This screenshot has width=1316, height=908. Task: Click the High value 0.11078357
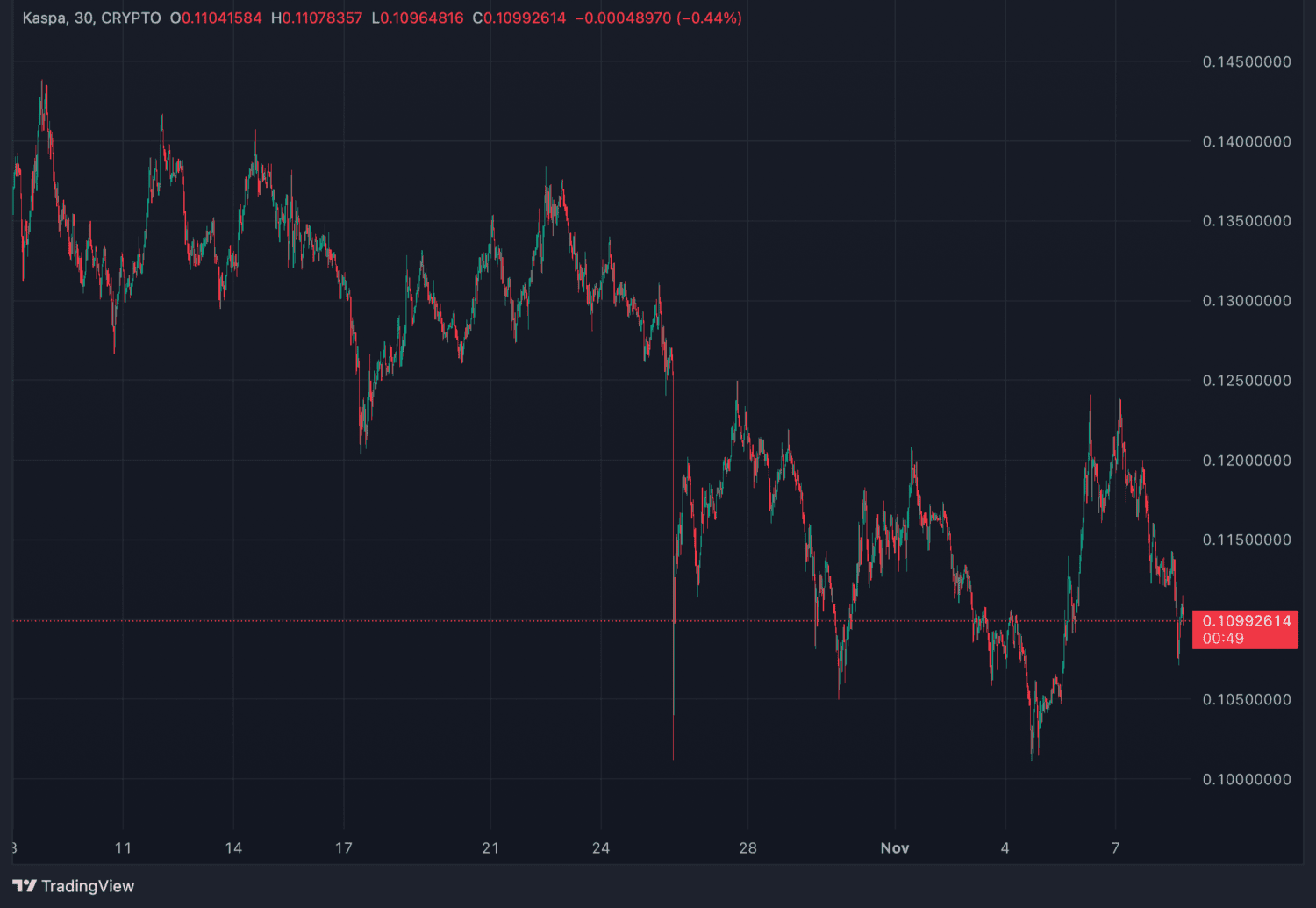point(322,18)
